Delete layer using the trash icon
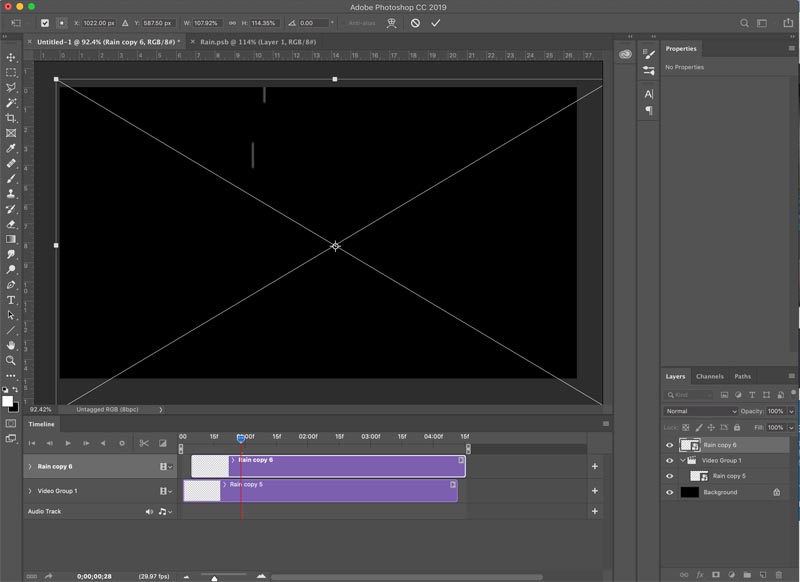800x582 pixels. [778, 575]
